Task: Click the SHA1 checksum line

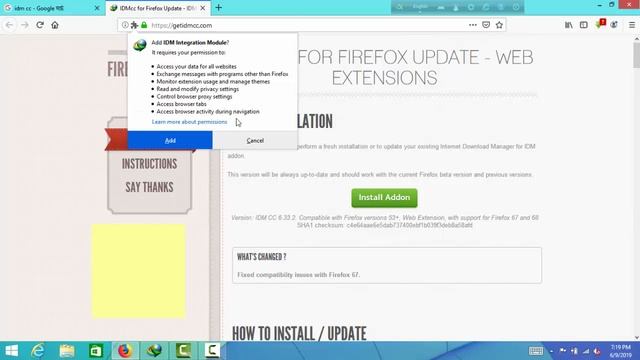Action: coord(384,225)
